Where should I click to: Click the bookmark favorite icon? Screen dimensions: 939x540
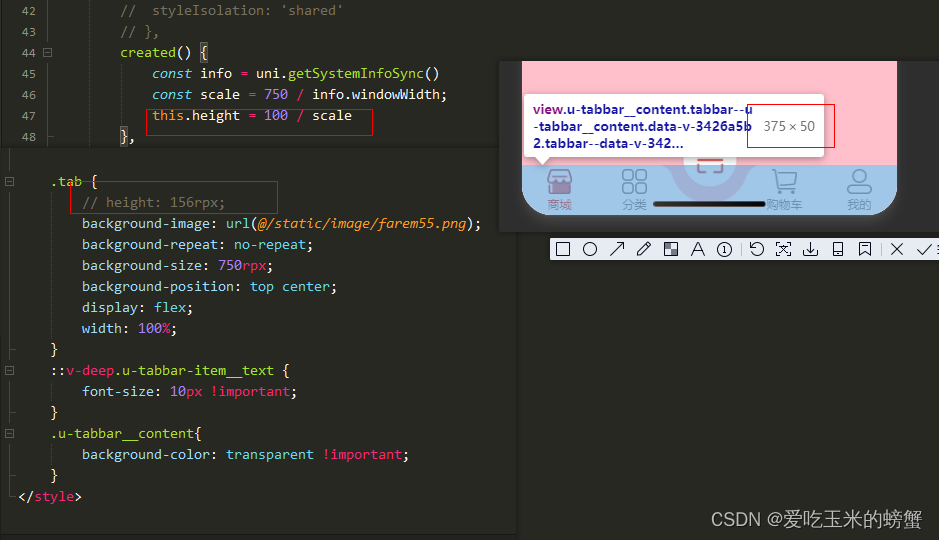[x=865, y=249]
